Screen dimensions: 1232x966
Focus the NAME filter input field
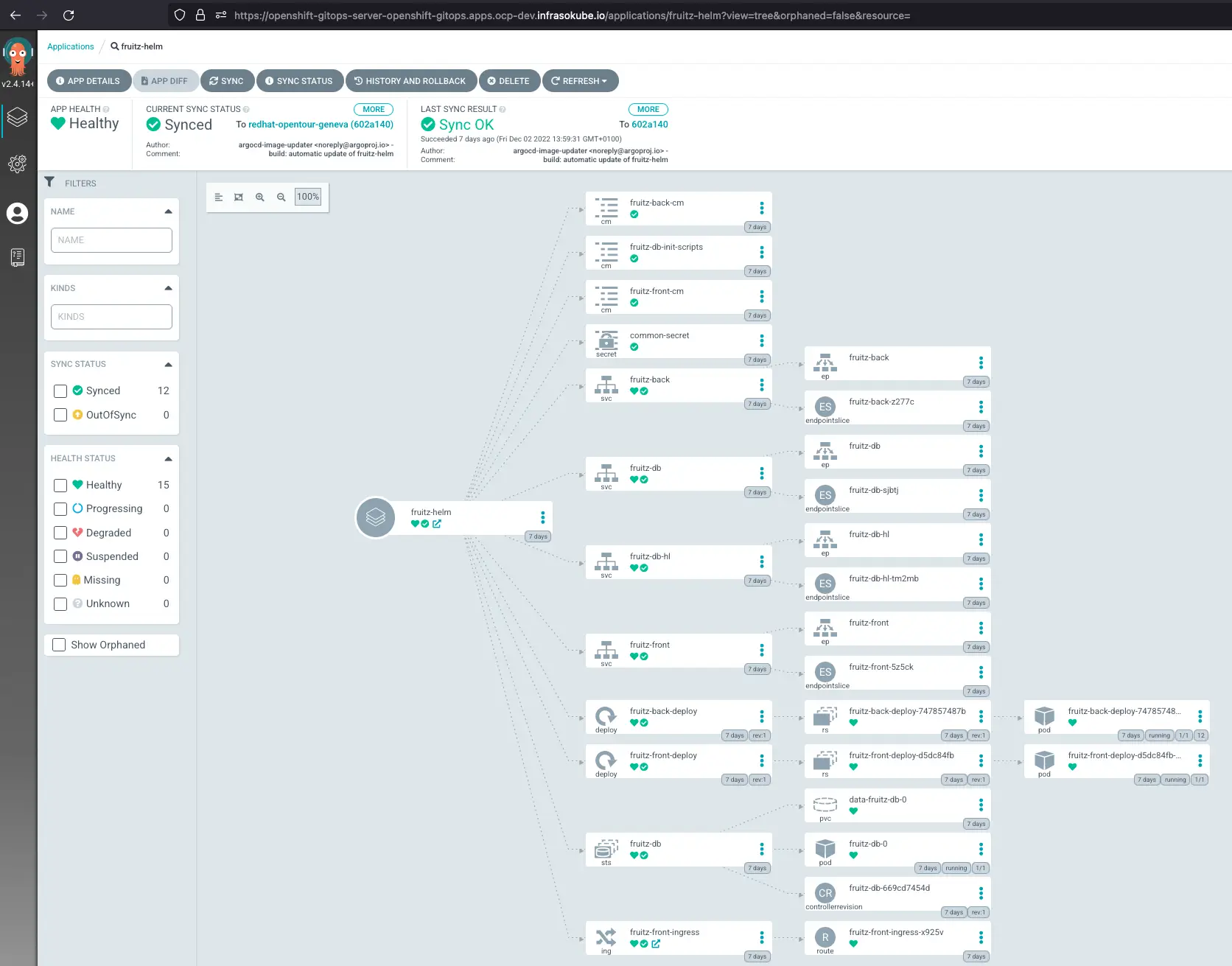tap(111, 240)
